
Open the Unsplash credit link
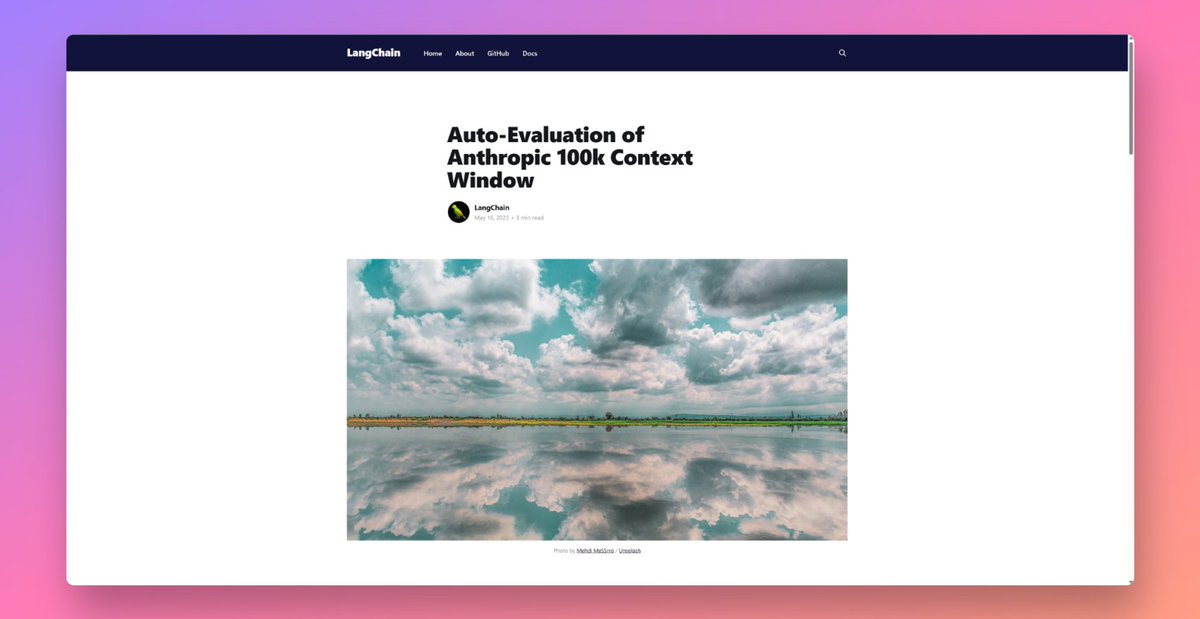630,551
